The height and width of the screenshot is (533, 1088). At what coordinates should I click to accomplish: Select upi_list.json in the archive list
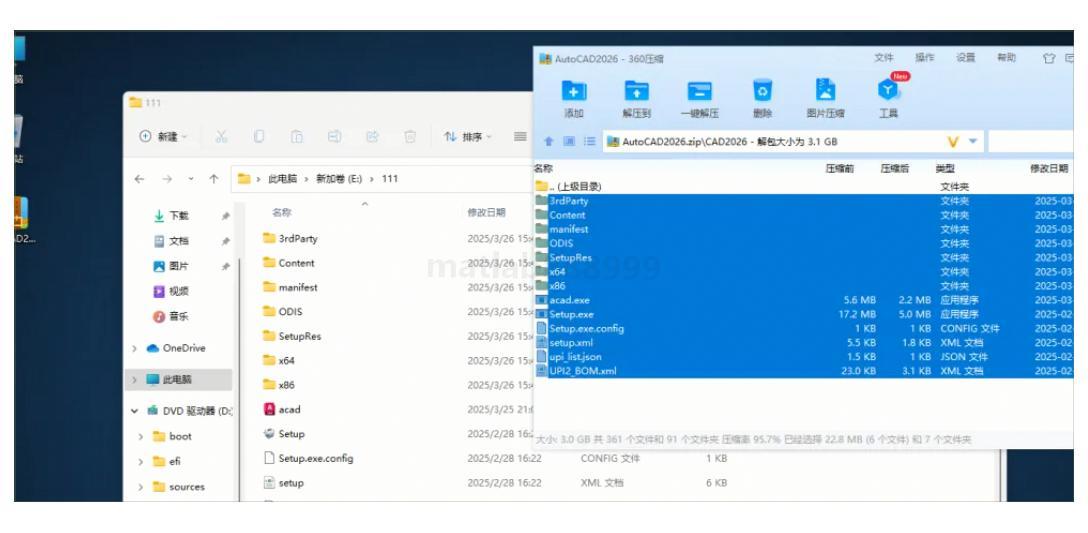(804, 357)
